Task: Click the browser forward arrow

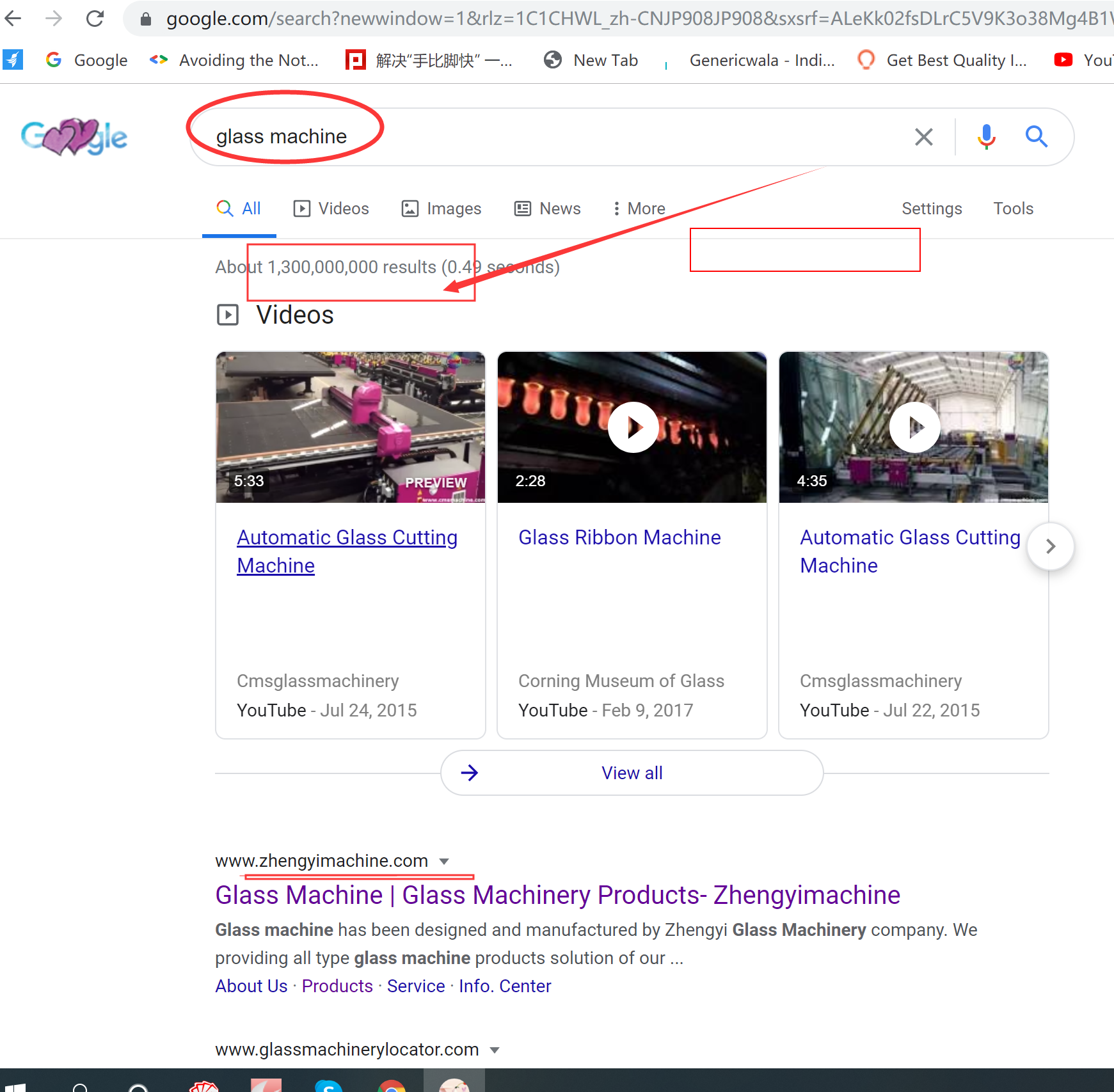Action: click(x=54, y=19)
